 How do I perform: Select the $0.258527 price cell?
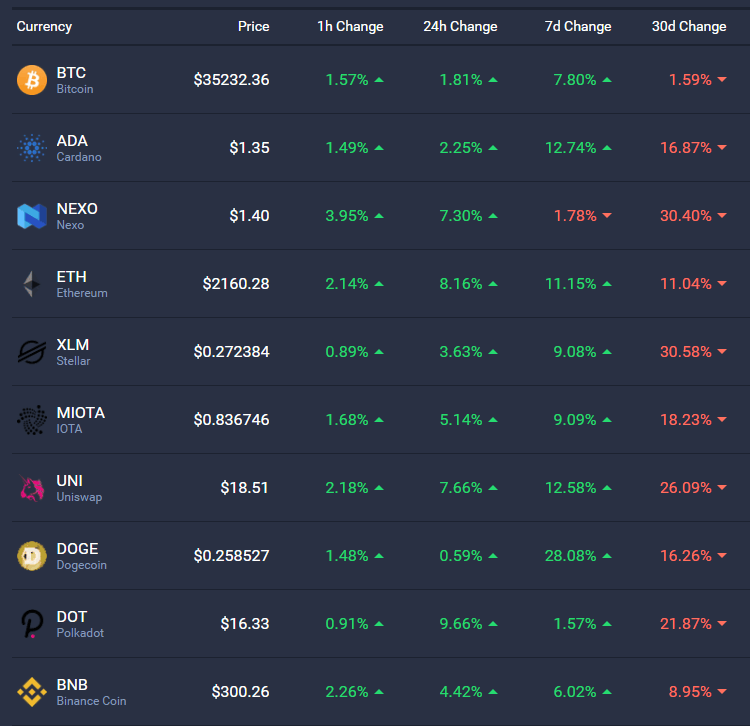232,556
